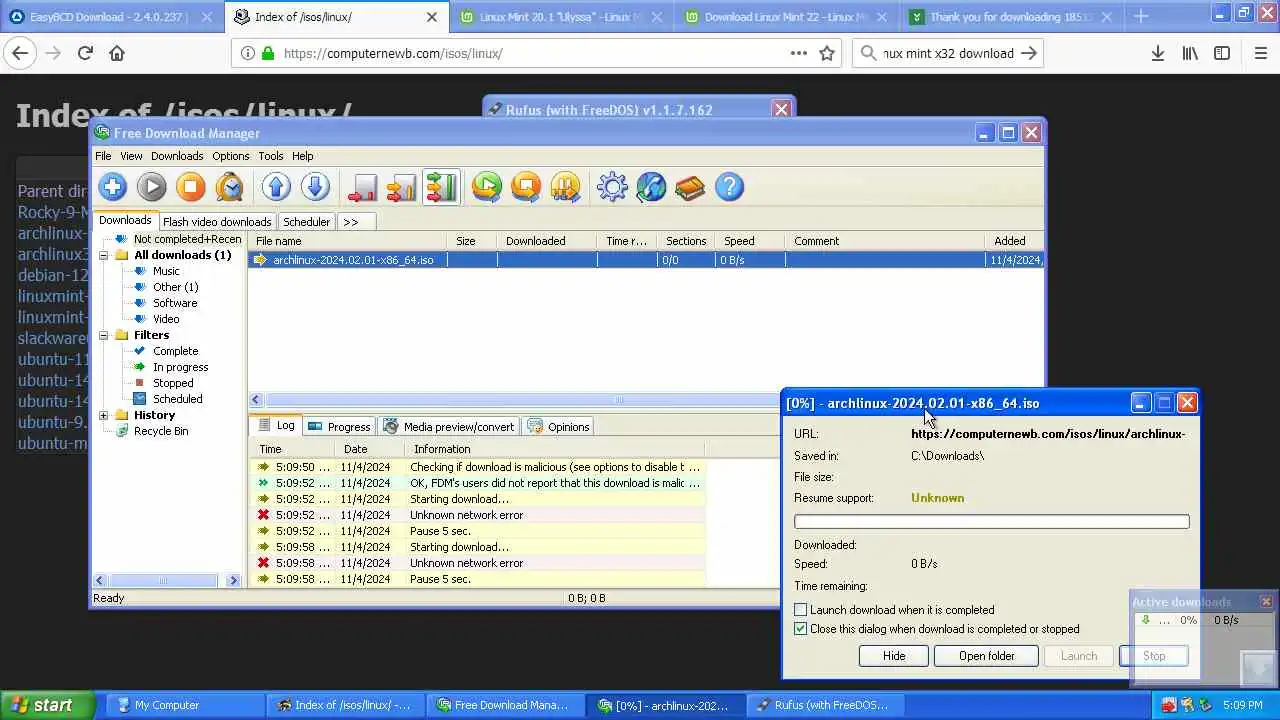The height and width of the screenshot is (720, 1280).
Task: Click the Stop button in download dialog
Action: (x=1154, y=656)
